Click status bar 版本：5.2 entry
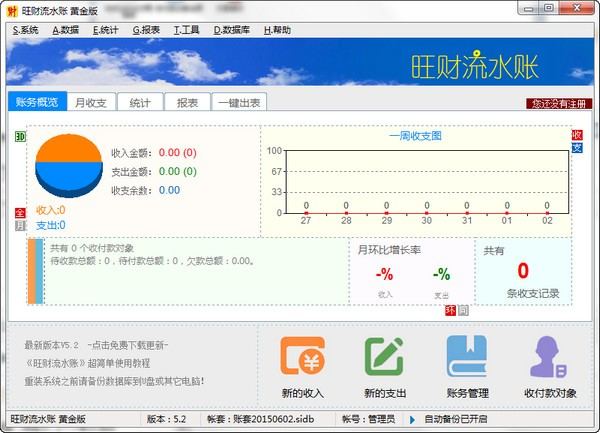Screen dimensions: 600x433 (x=166, y=419)
